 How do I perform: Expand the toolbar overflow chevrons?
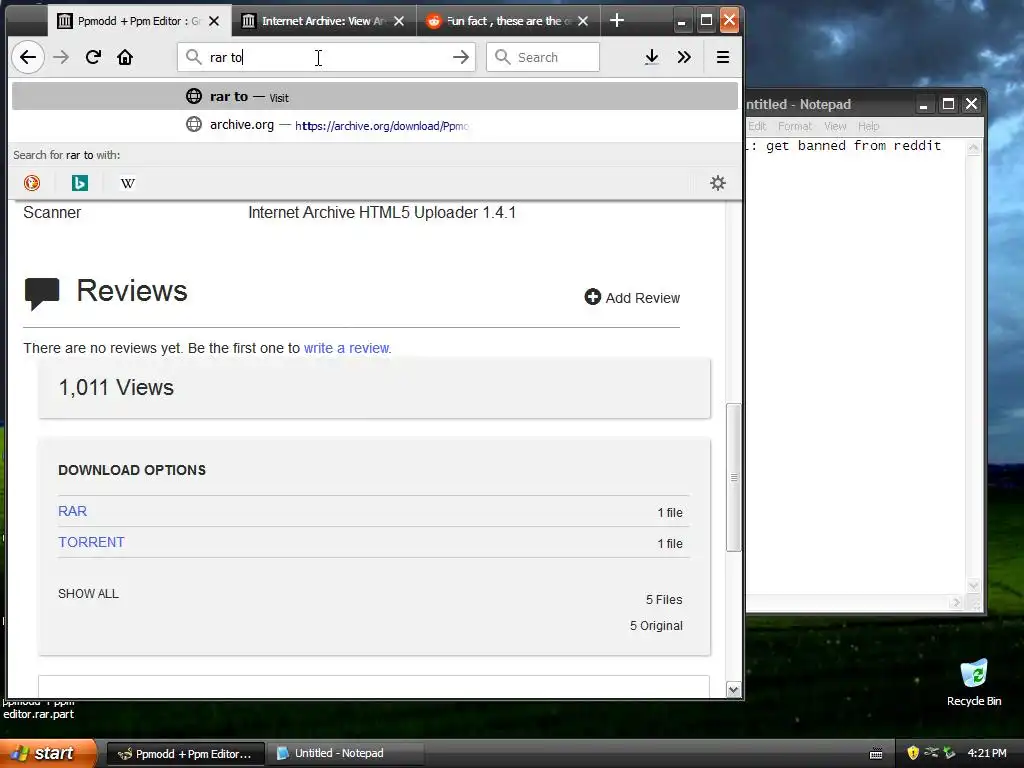[684, 57]
